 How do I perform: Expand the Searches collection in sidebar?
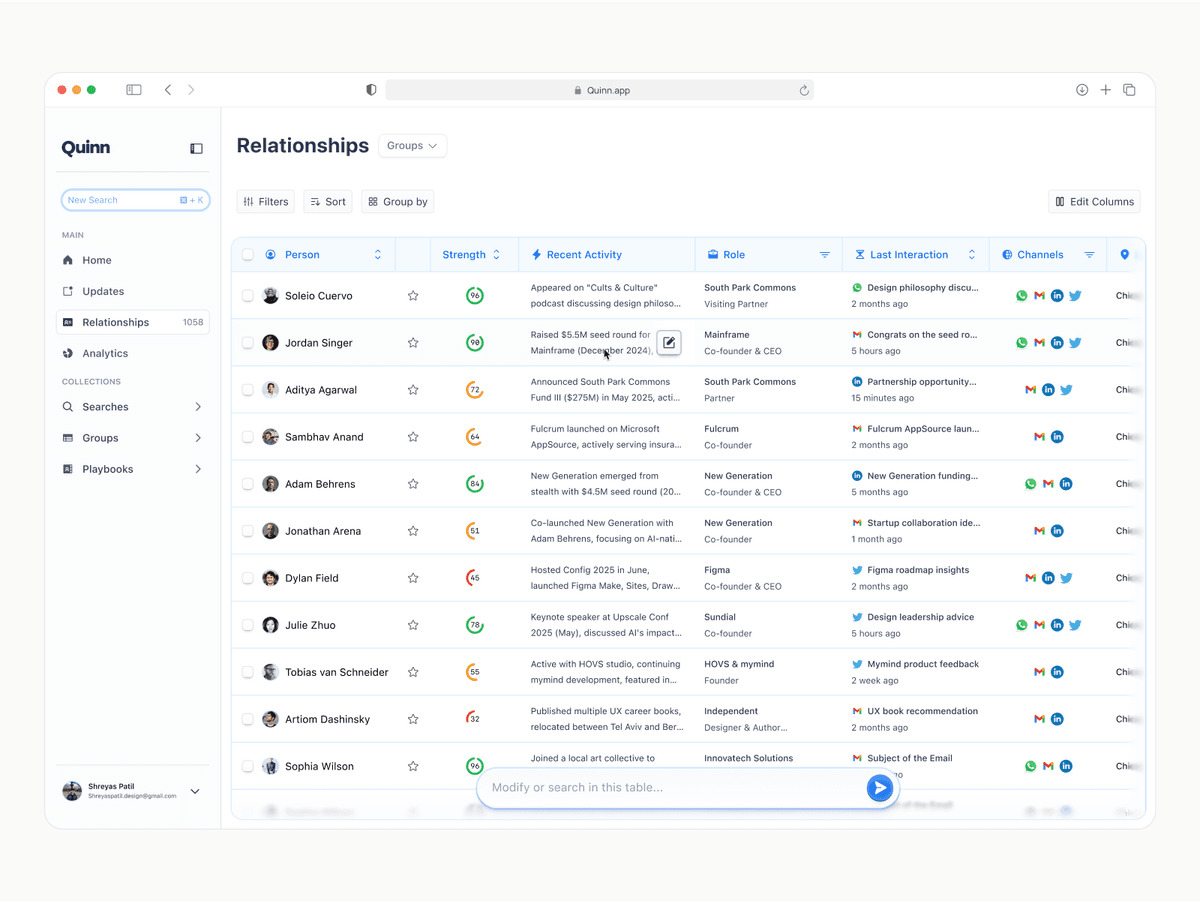click(x=198, y=407)
